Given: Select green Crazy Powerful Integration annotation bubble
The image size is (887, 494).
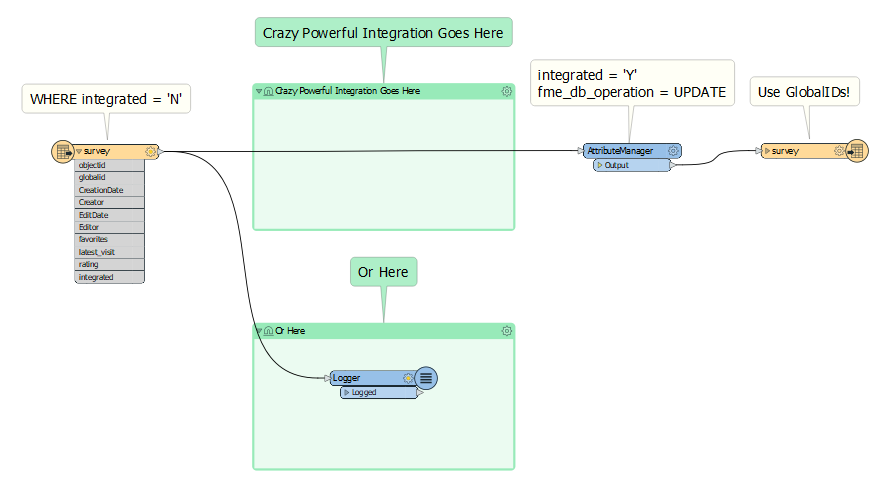Looking at the screenshot, I should click(384, 33).
